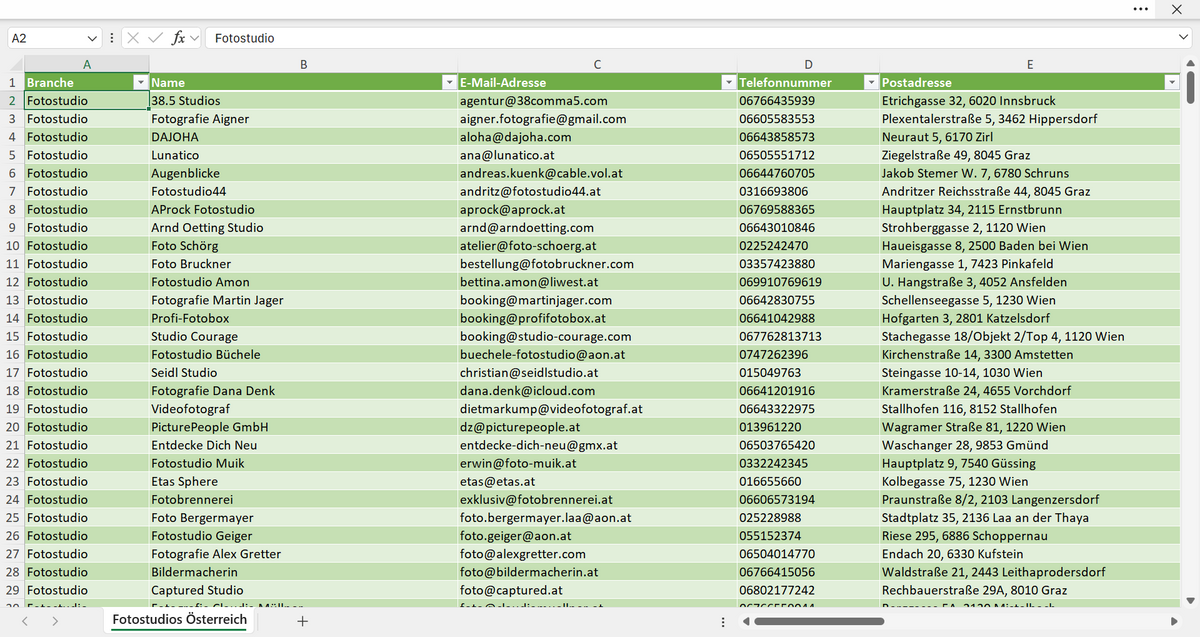
Task: Select row 10 header
Action: (x=12, y=246)
